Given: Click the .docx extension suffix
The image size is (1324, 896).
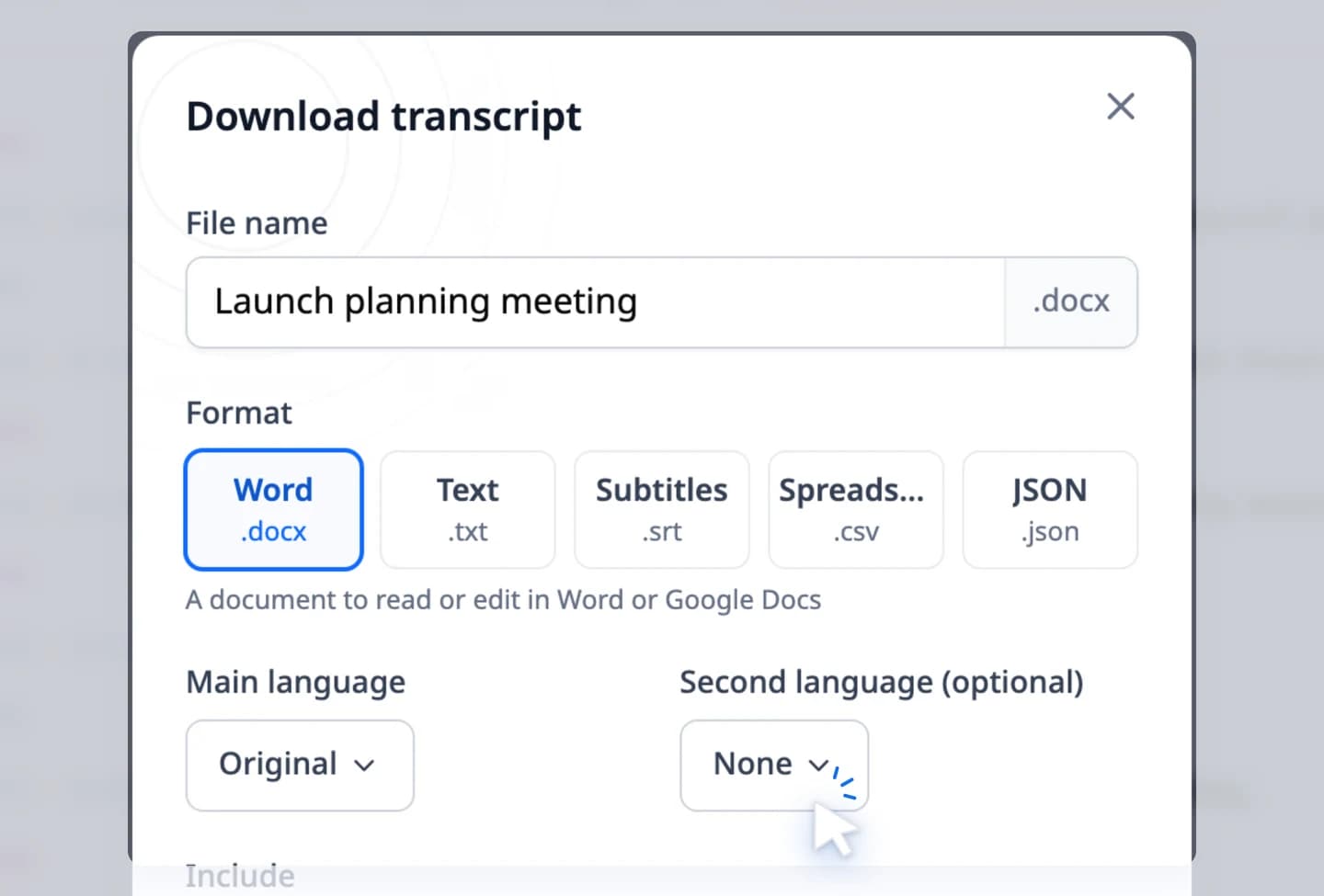Looking at the screenshot, I should click(1071, 302).
